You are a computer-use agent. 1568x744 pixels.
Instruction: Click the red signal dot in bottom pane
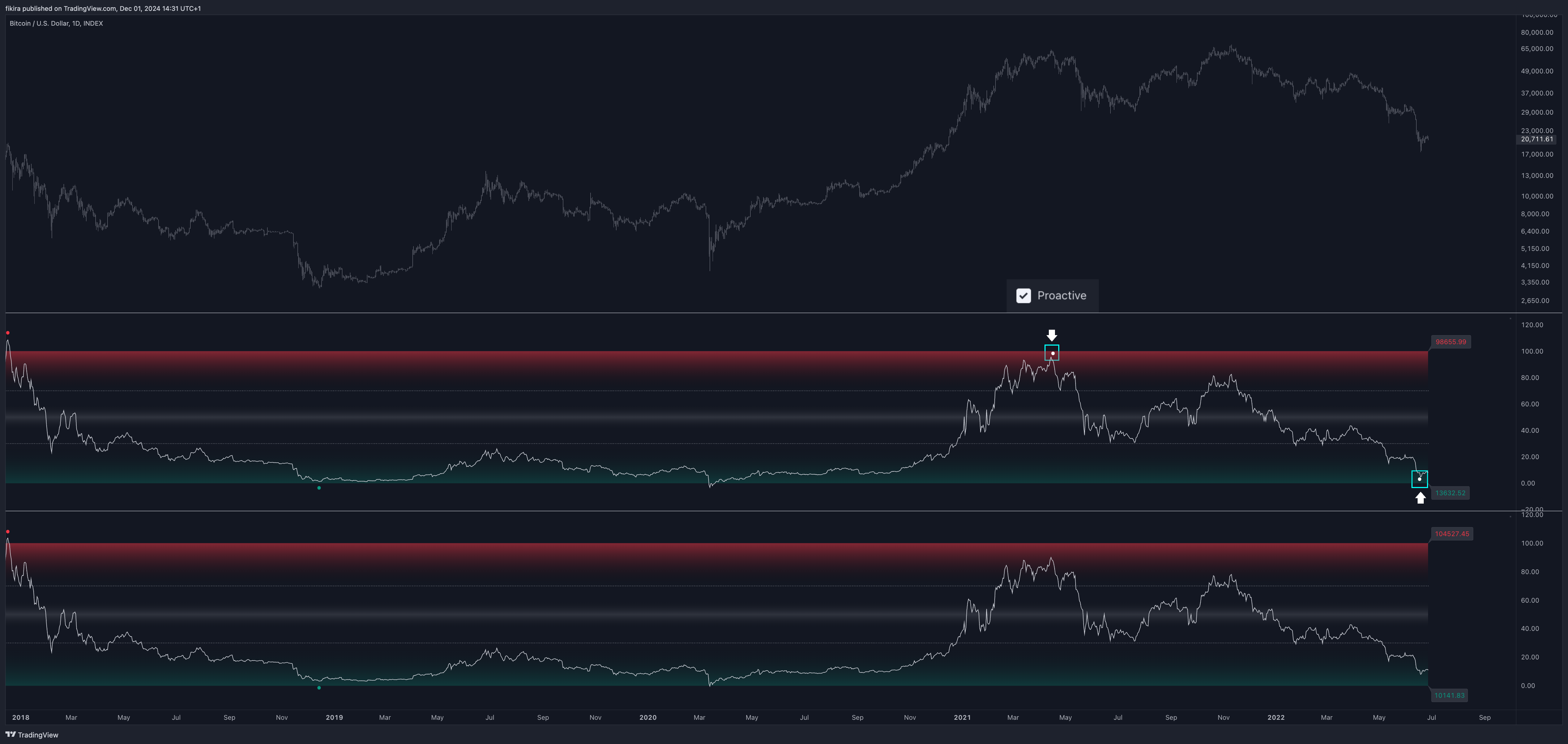[x=7, y=531]
